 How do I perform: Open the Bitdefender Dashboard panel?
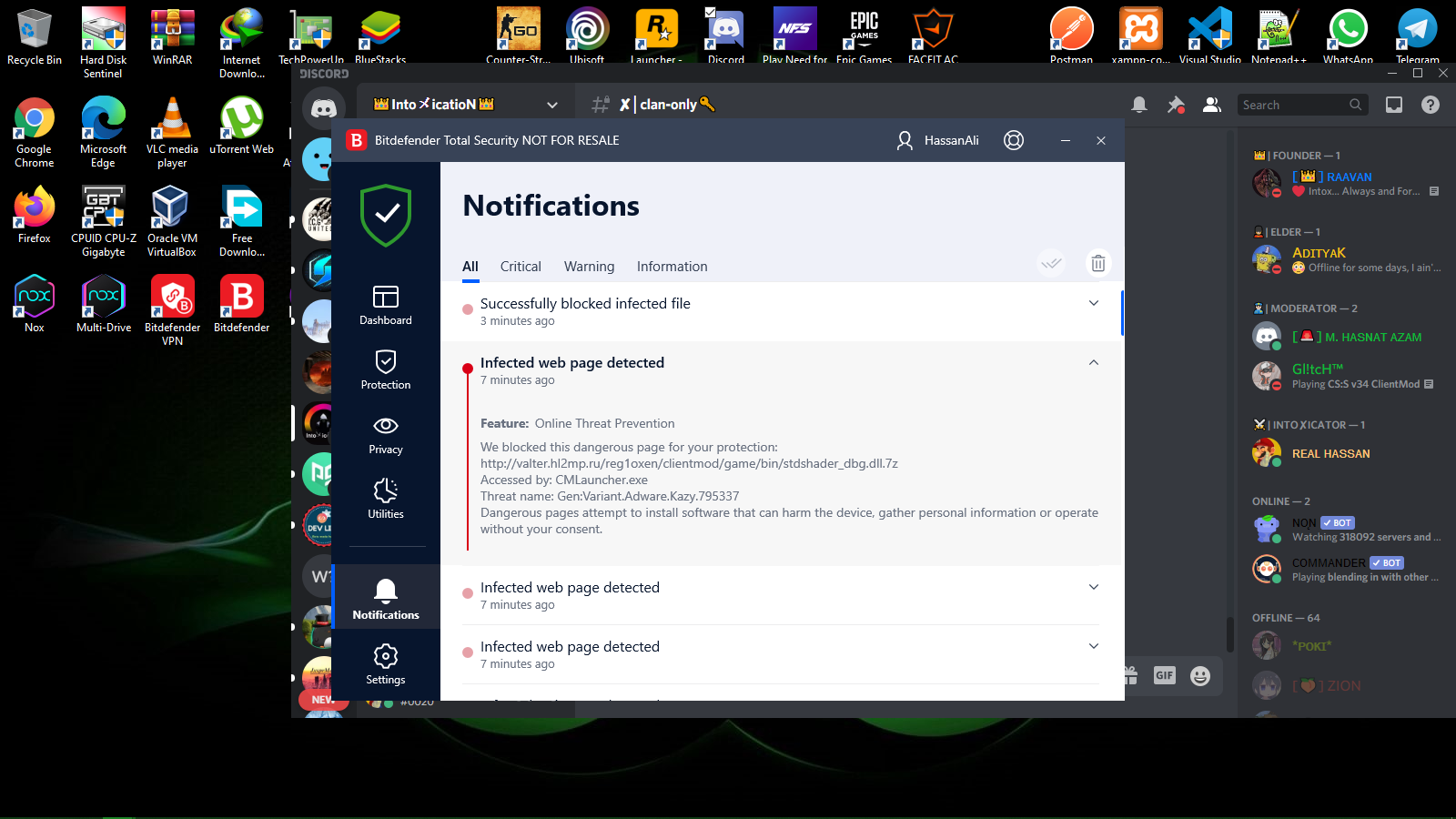click(386, 305)
